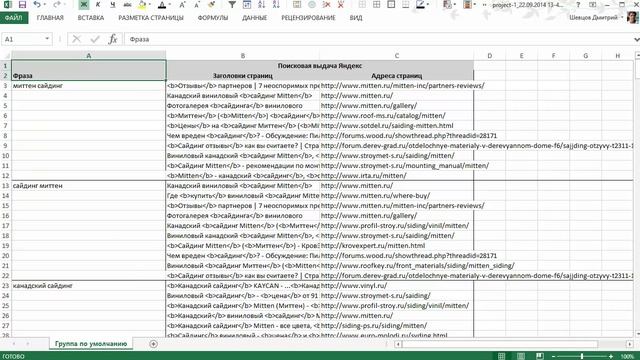This screenshot has height=360, width=640.
Task: Click inside the Name Box showing A1
Action: point(21,39)
